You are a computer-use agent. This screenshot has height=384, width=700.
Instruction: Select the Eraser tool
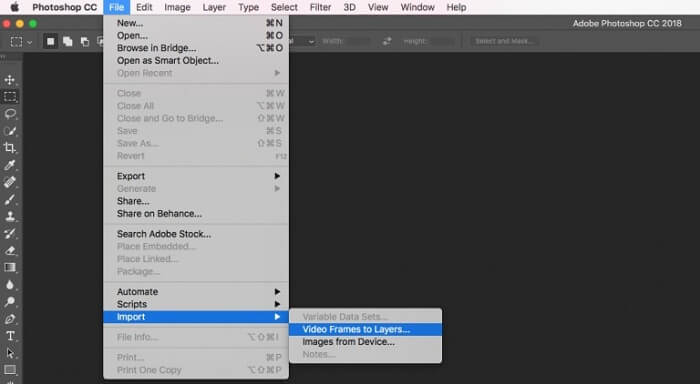(x=10, y=250)
